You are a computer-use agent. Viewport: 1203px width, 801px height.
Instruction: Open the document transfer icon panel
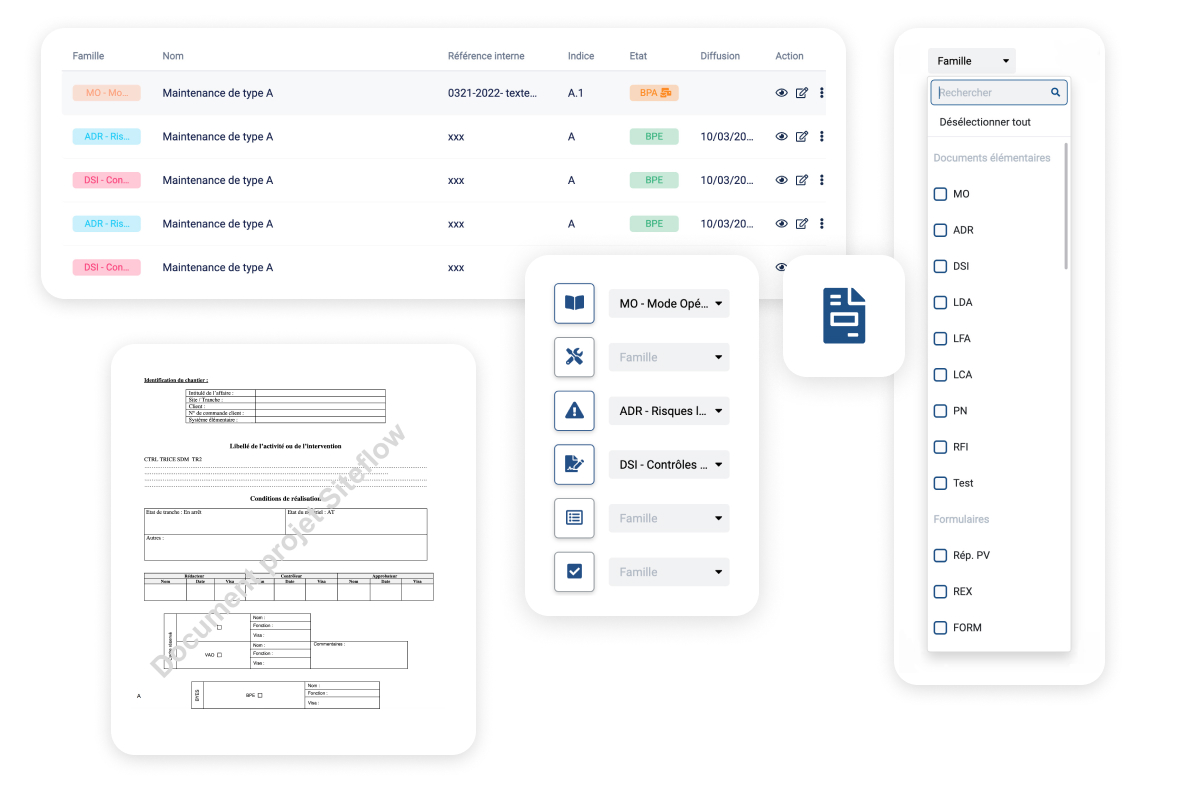pyautogui.click(x=843, y=315)
